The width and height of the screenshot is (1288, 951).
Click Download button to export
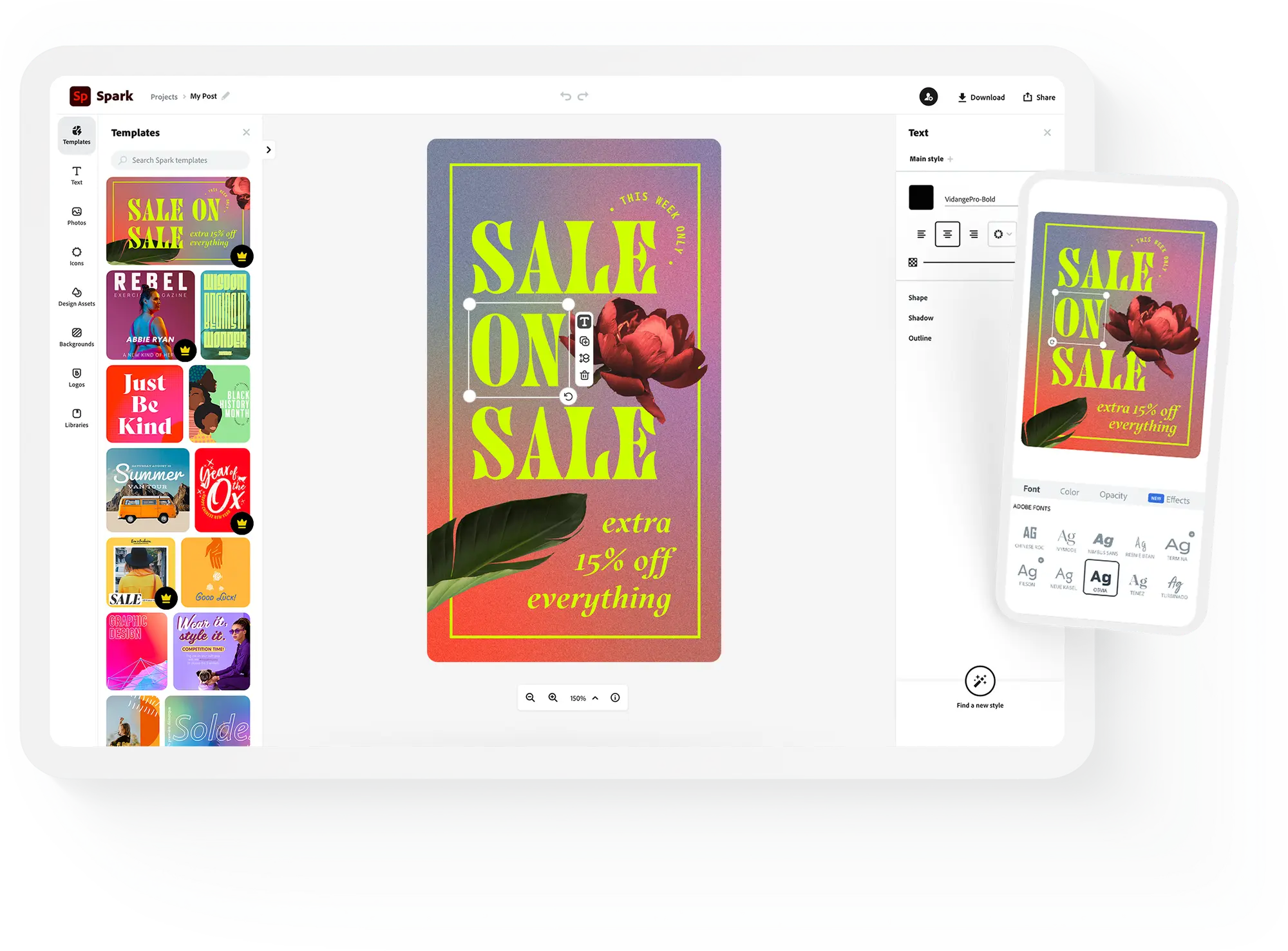[984, 96]
